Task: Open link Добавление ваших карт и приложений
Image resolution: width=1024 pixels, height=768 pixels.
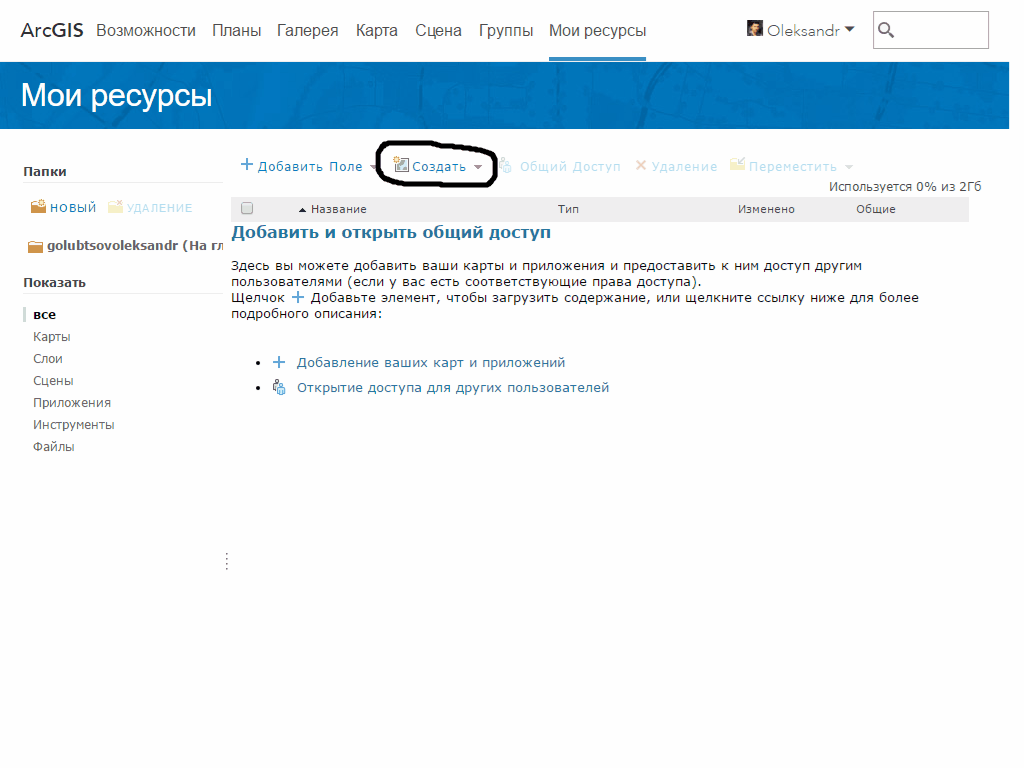Action: (x=430, y=363)
